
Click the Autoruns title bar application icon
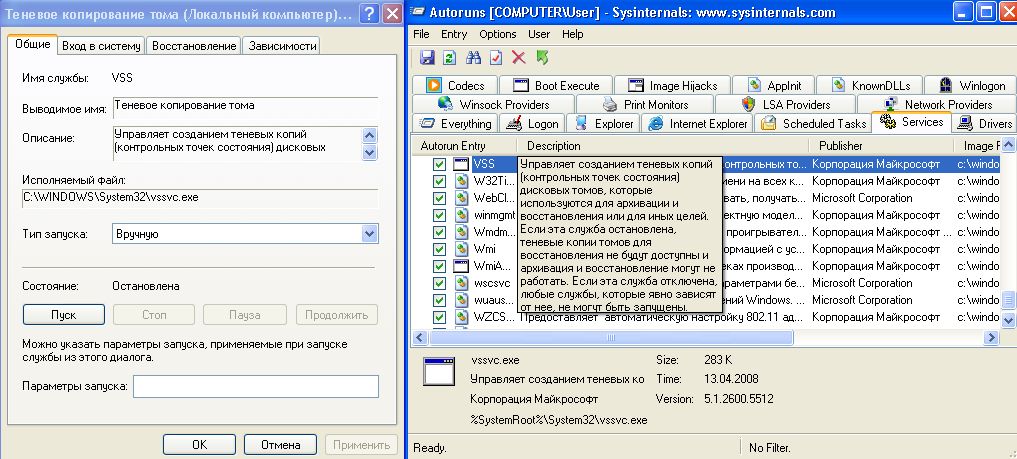[x=420, y=12]
